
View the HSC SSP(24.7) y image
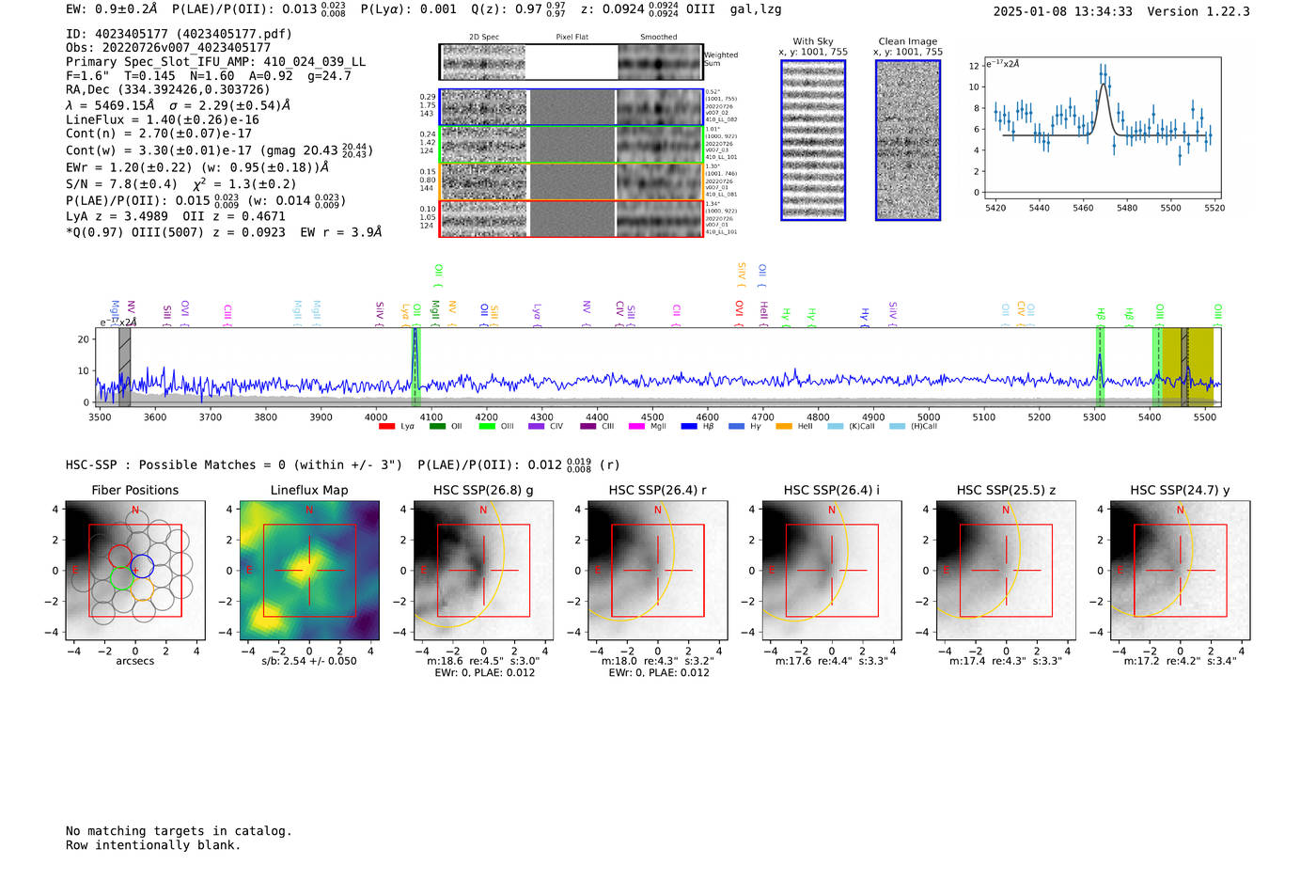pyautogui.click(x=1181, y=571)
